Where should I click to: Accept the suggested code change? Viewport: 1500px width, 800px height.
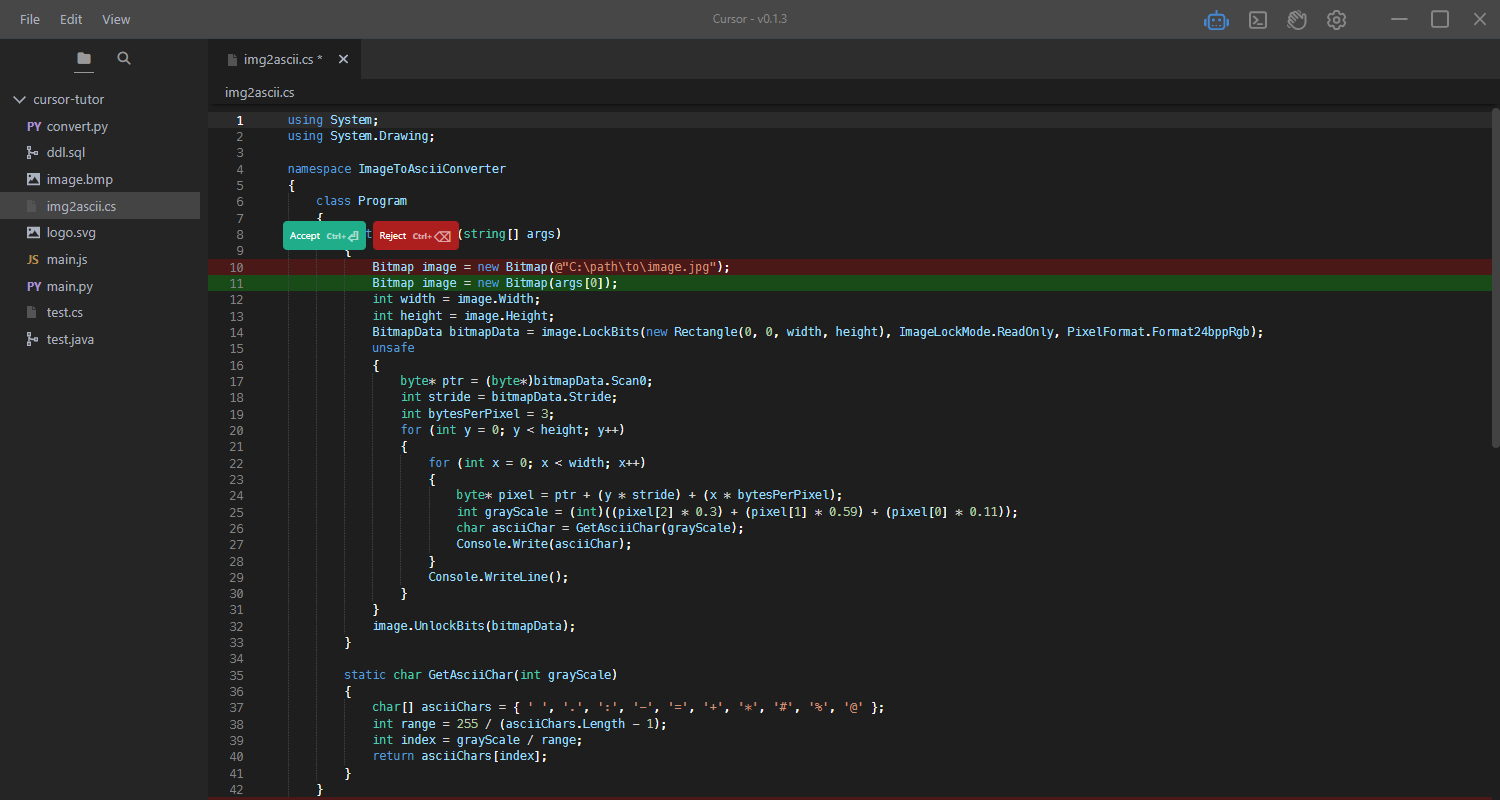coord(324,236)
